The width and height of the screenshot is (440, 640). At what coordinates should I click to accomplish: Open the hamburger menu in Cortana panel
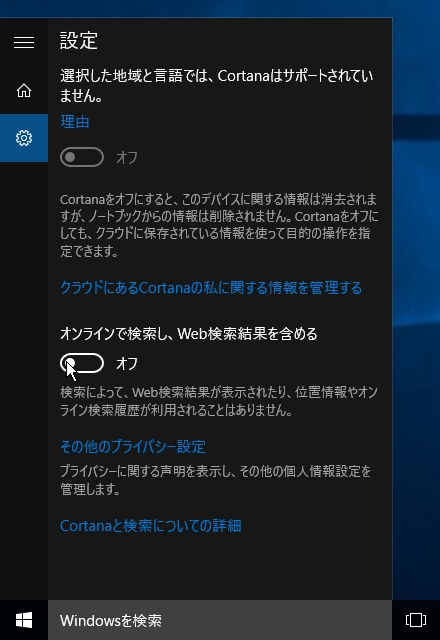[24, 42]
